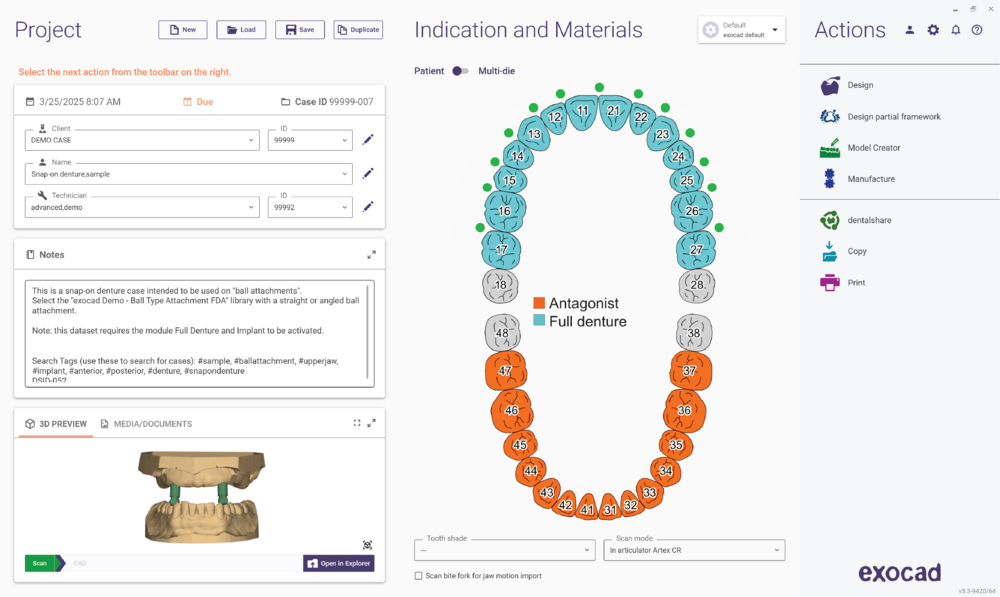Enable Scan bite fork for jaw motion import
The height and width of the screenshot is (597, 1000).
click(x=418, y=575)
